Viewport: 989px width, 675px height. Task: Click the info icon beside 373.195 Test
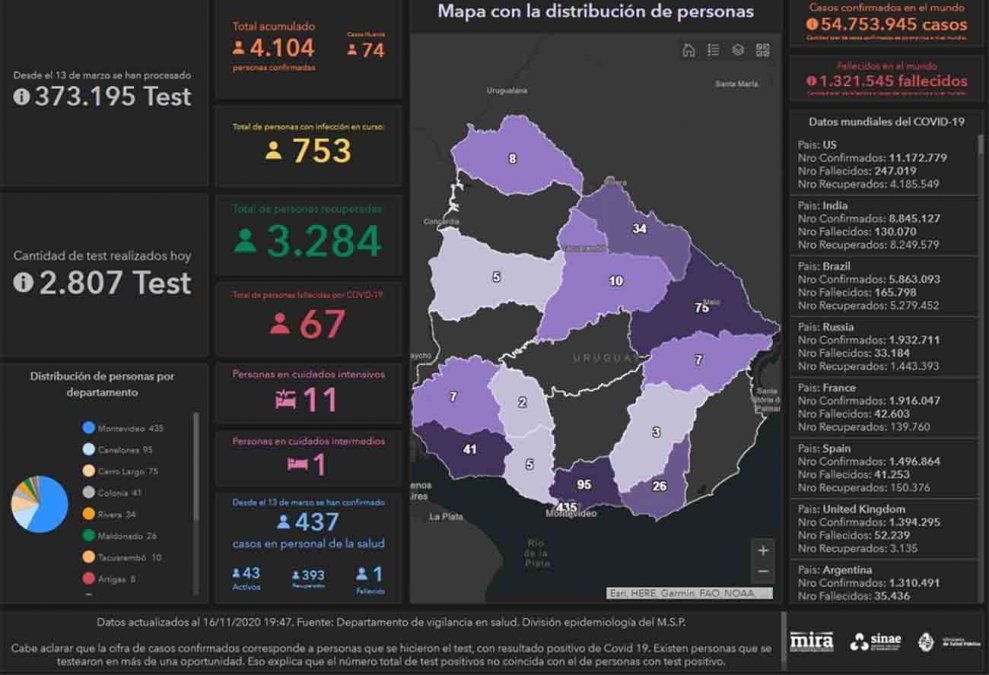pos(22,96)
